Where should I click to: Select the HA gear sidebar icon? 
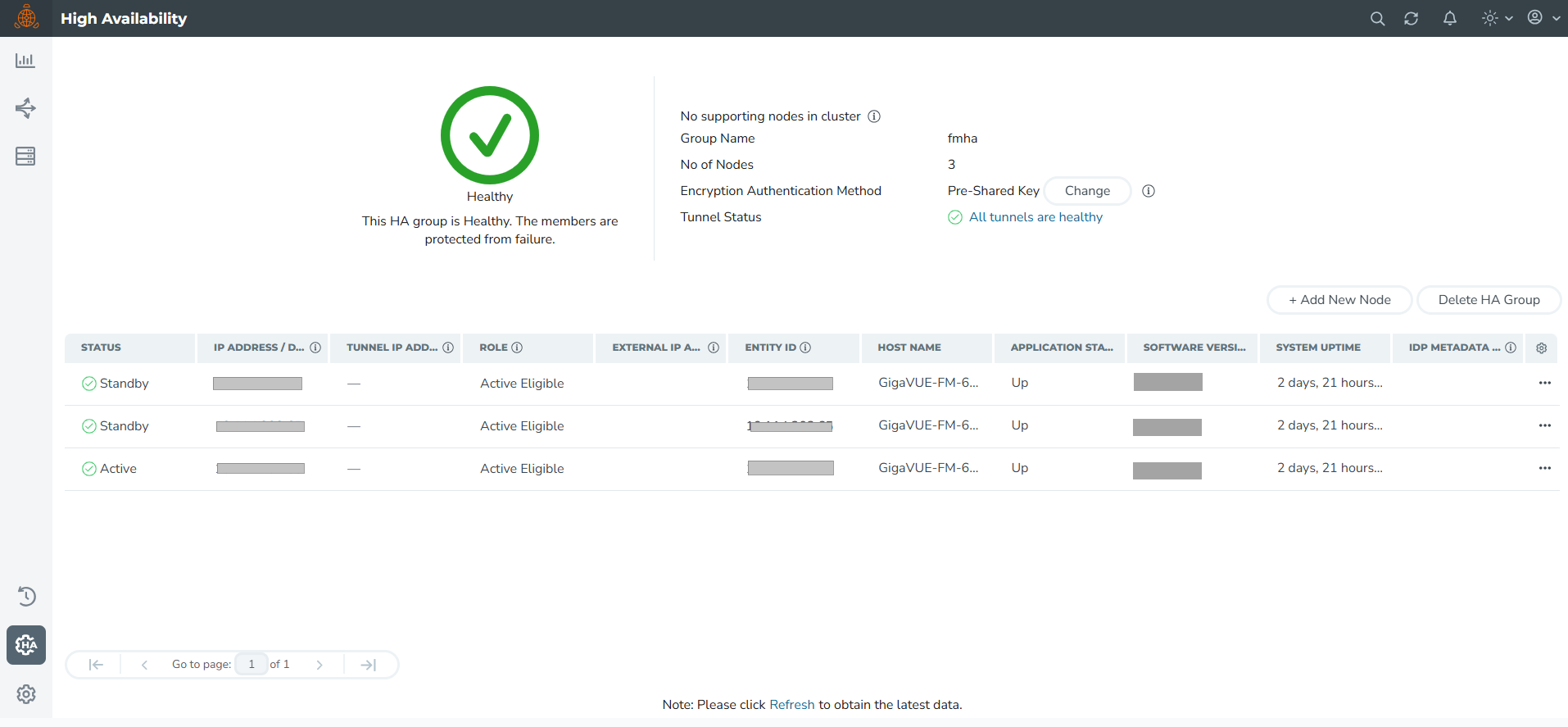point(26,645)
